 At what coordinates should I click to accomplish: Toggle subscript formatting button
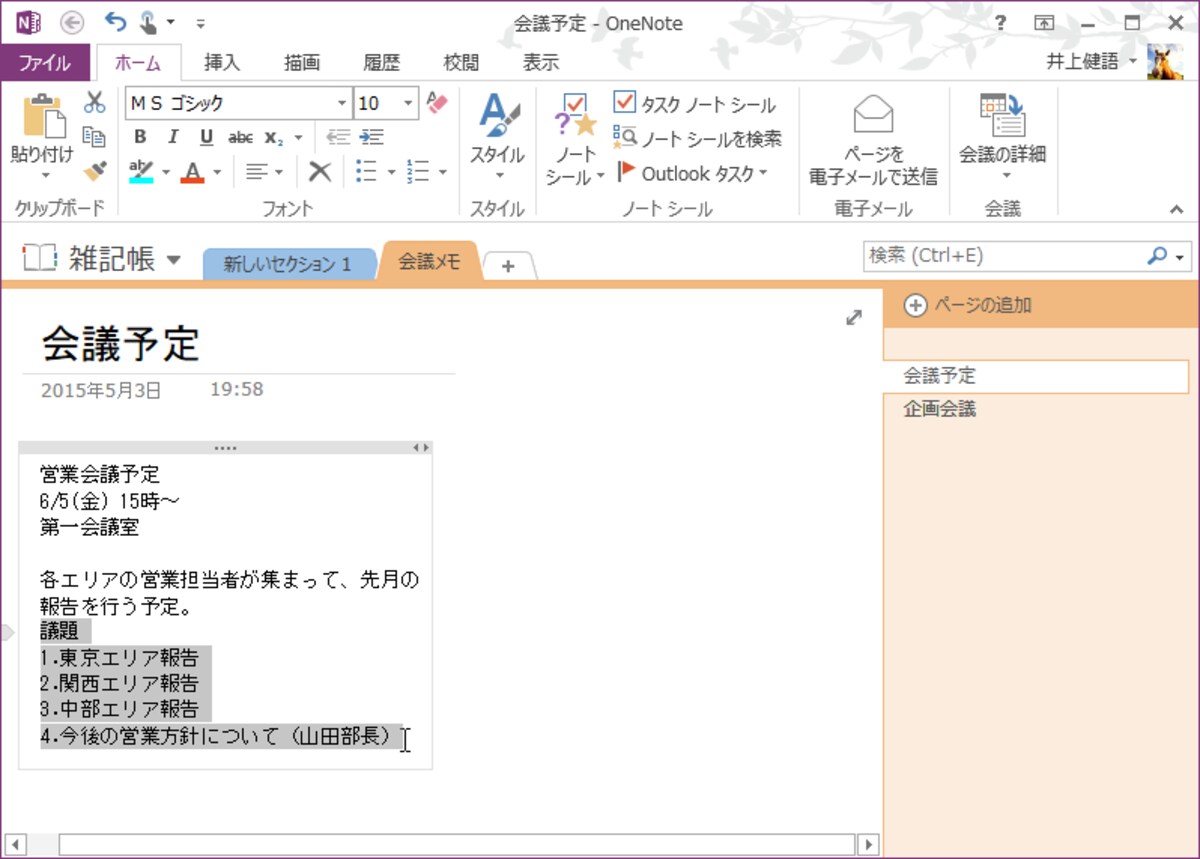point(273,138)
